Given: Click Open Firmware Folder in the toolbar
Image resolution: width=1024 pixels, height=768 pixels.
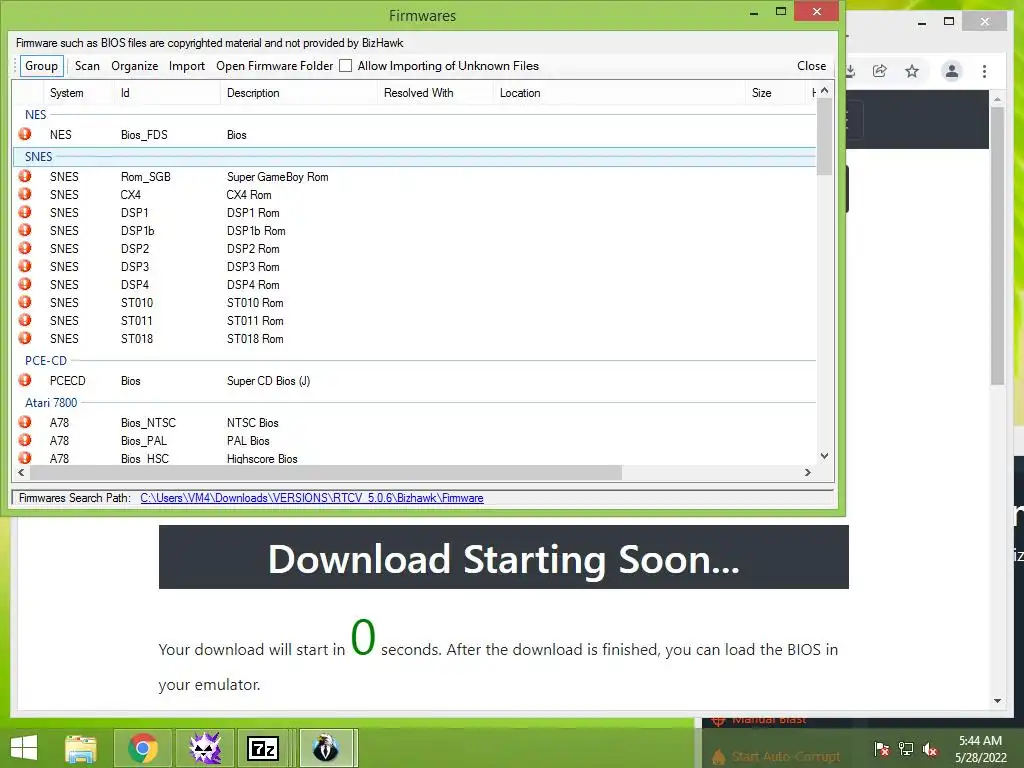Looking at the screenshot, I should click(x=274, y=66).
